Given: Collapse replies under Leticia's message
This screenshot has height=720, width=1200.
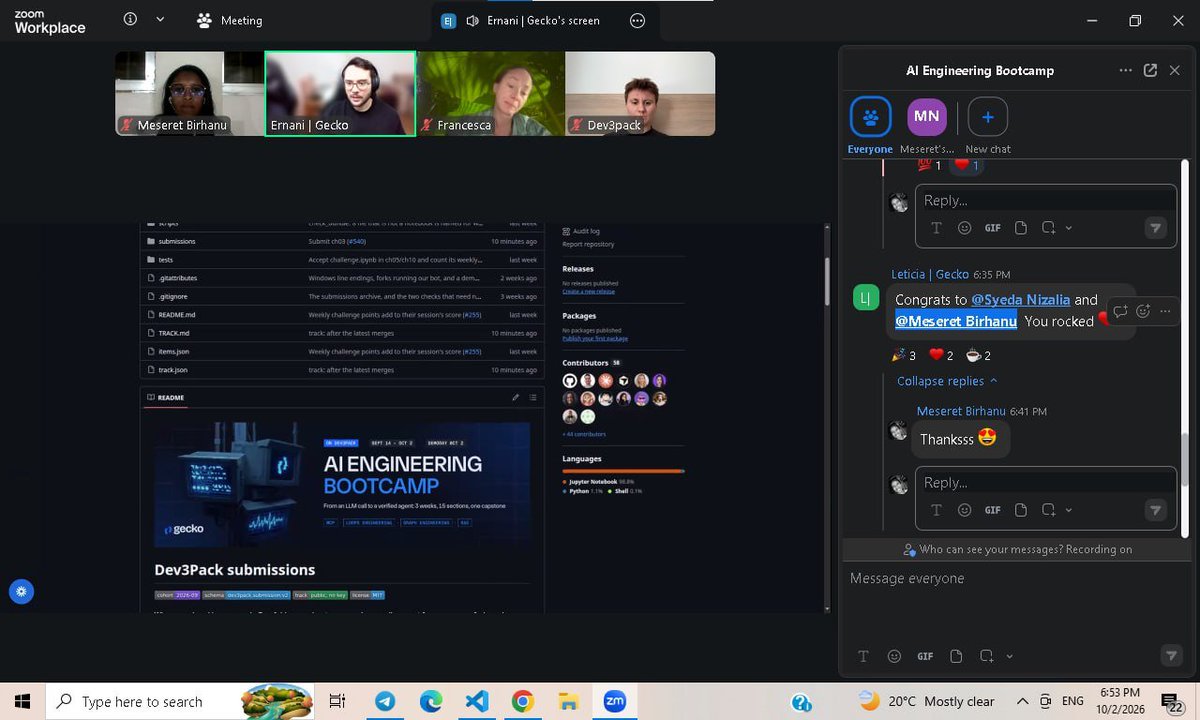Looking at the screenshot, I should pos(947,381).
